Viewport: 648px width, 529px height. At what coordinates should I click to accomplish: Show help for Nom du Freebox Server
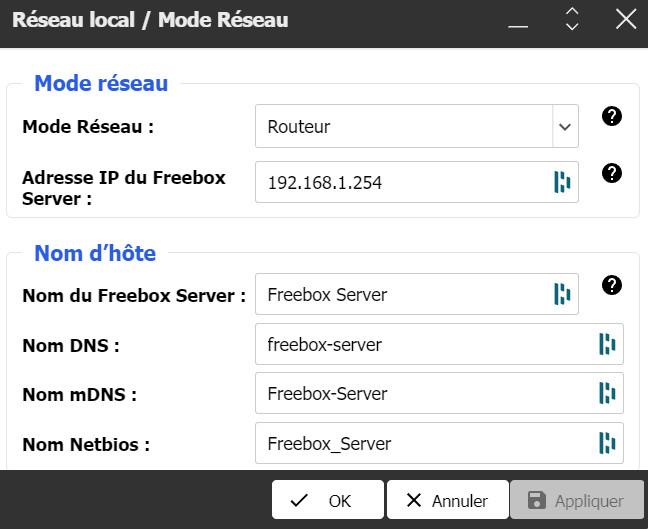tap(612, 285)
